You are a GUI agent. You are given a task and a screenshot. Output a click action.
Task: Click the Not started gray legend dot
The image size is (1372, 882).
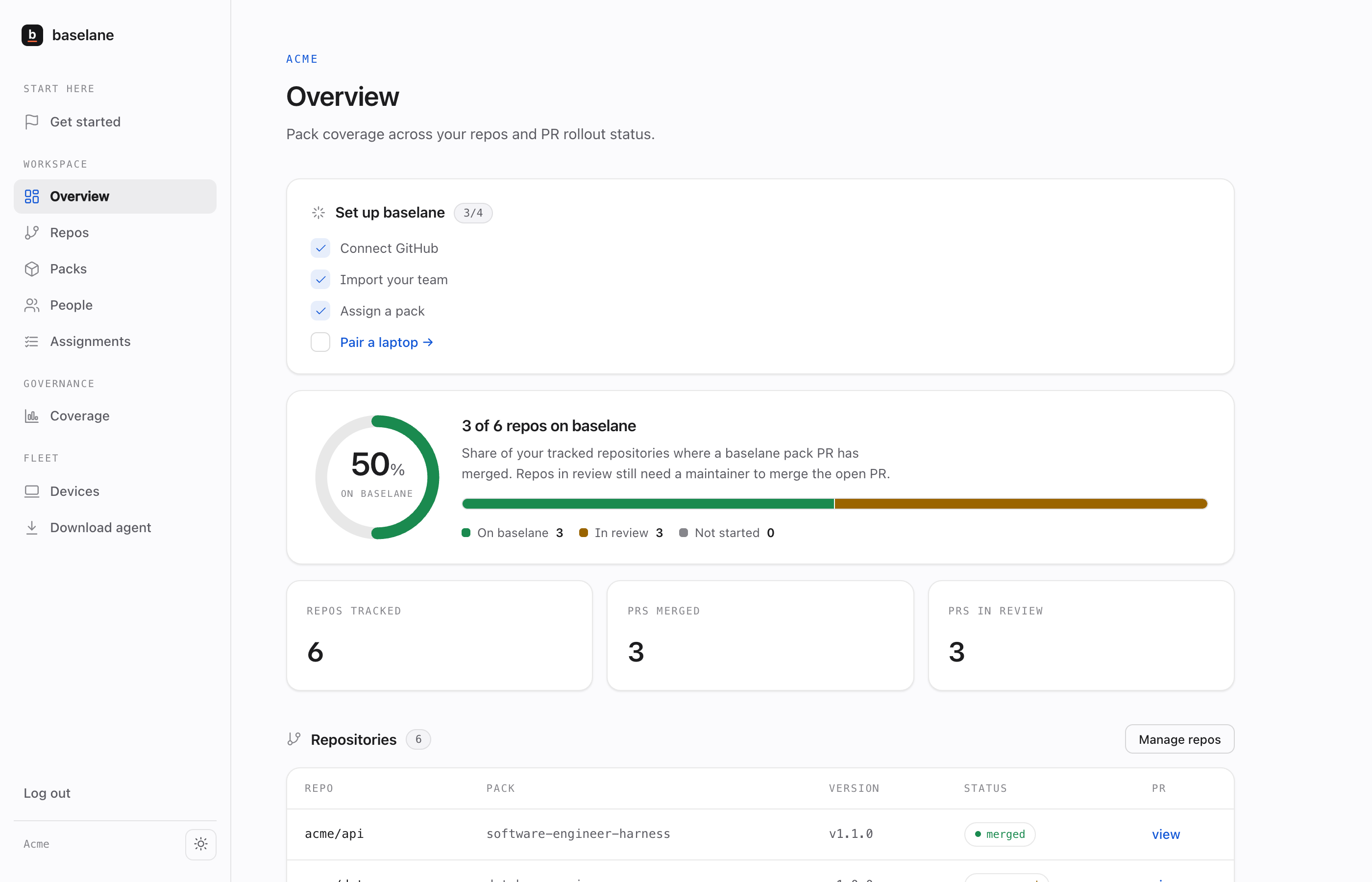(x=683, y=533)
